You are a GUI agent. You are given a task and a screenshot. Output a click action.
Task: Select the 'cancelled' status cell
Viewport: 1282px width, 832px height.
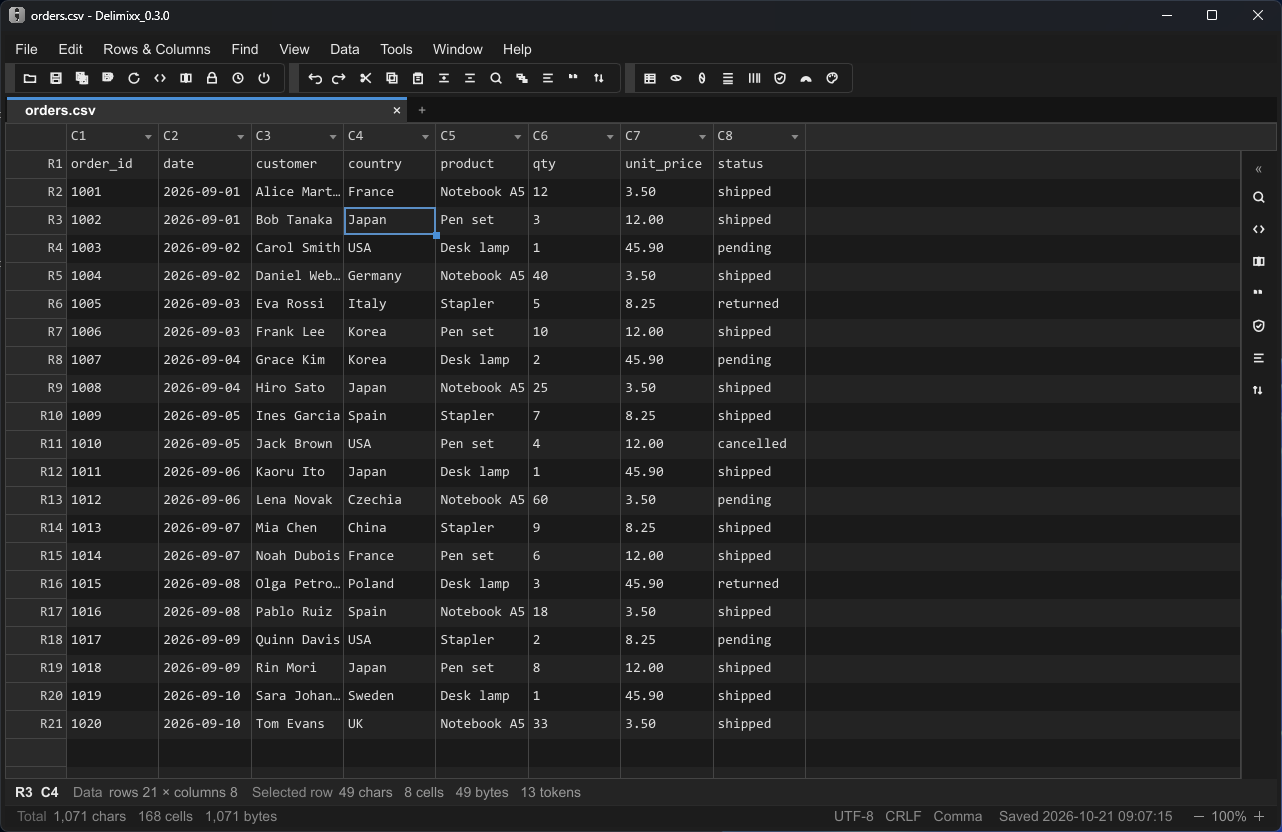pyautogui.click(x=759, y=443)
